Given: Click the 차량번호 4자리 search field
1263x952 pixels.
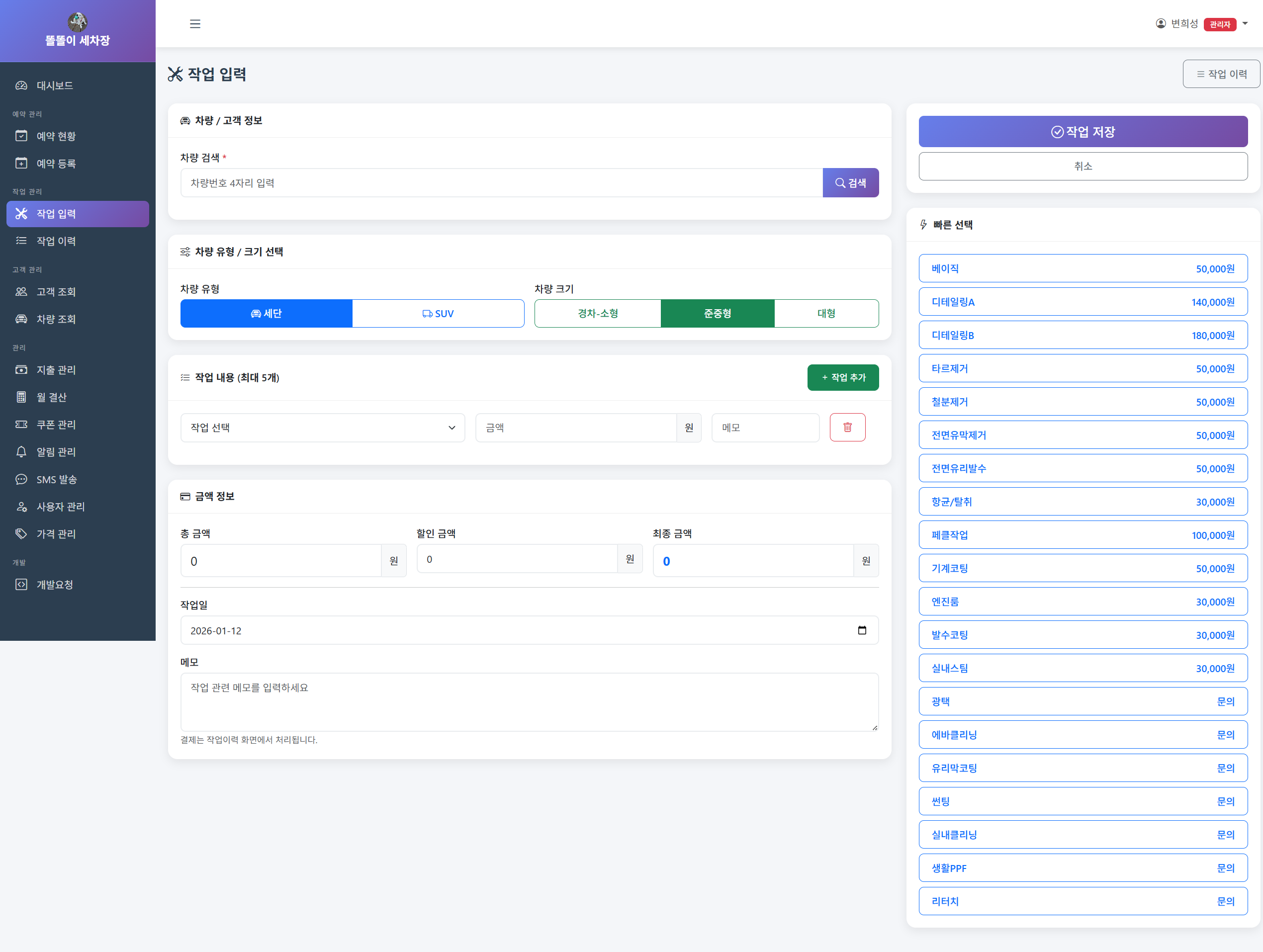Looking at the screenshot, I should coord(501,182).
